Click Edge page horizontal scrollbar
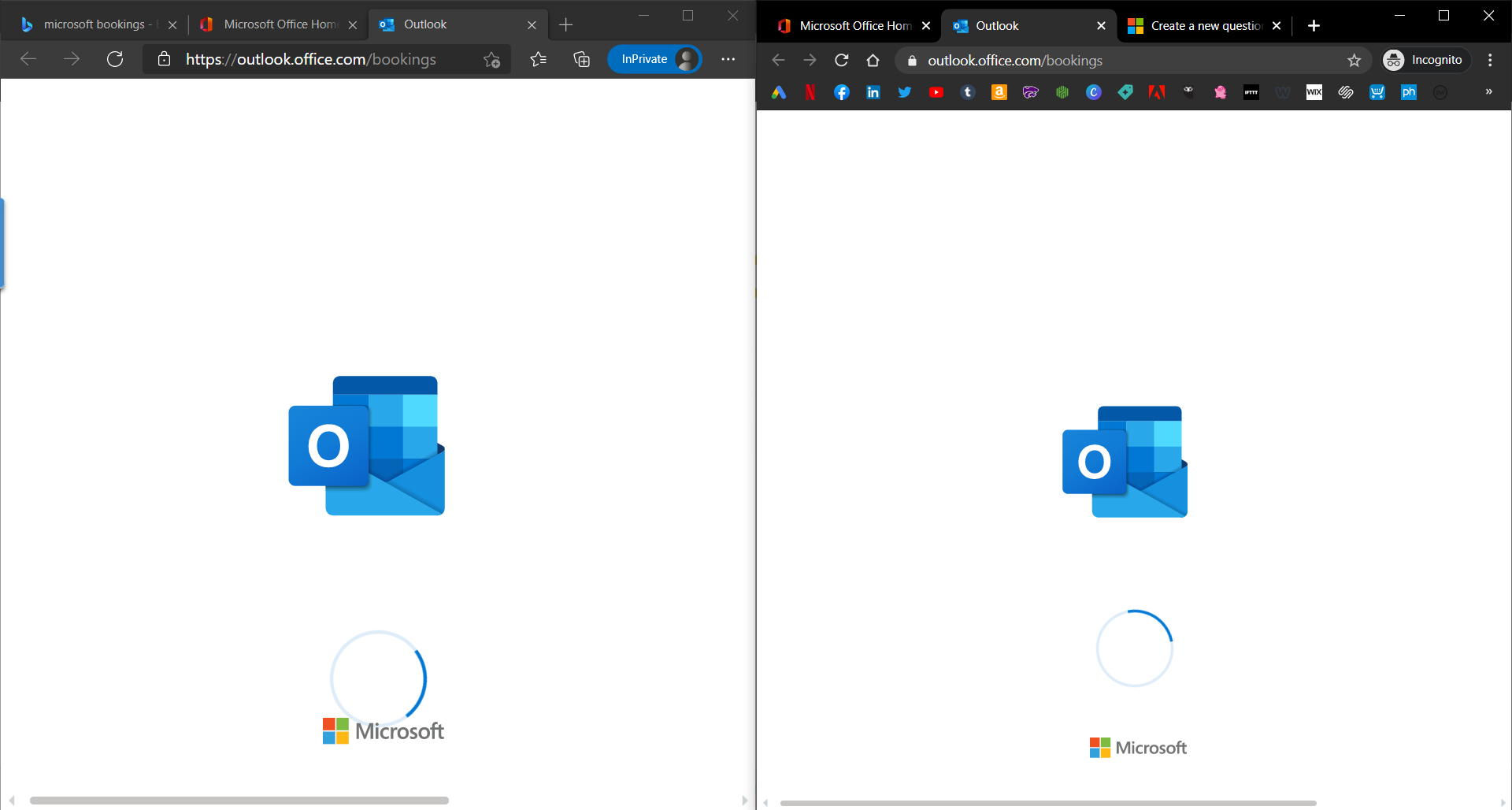This screenshot has width=1512, height=810. click(239, 801)
